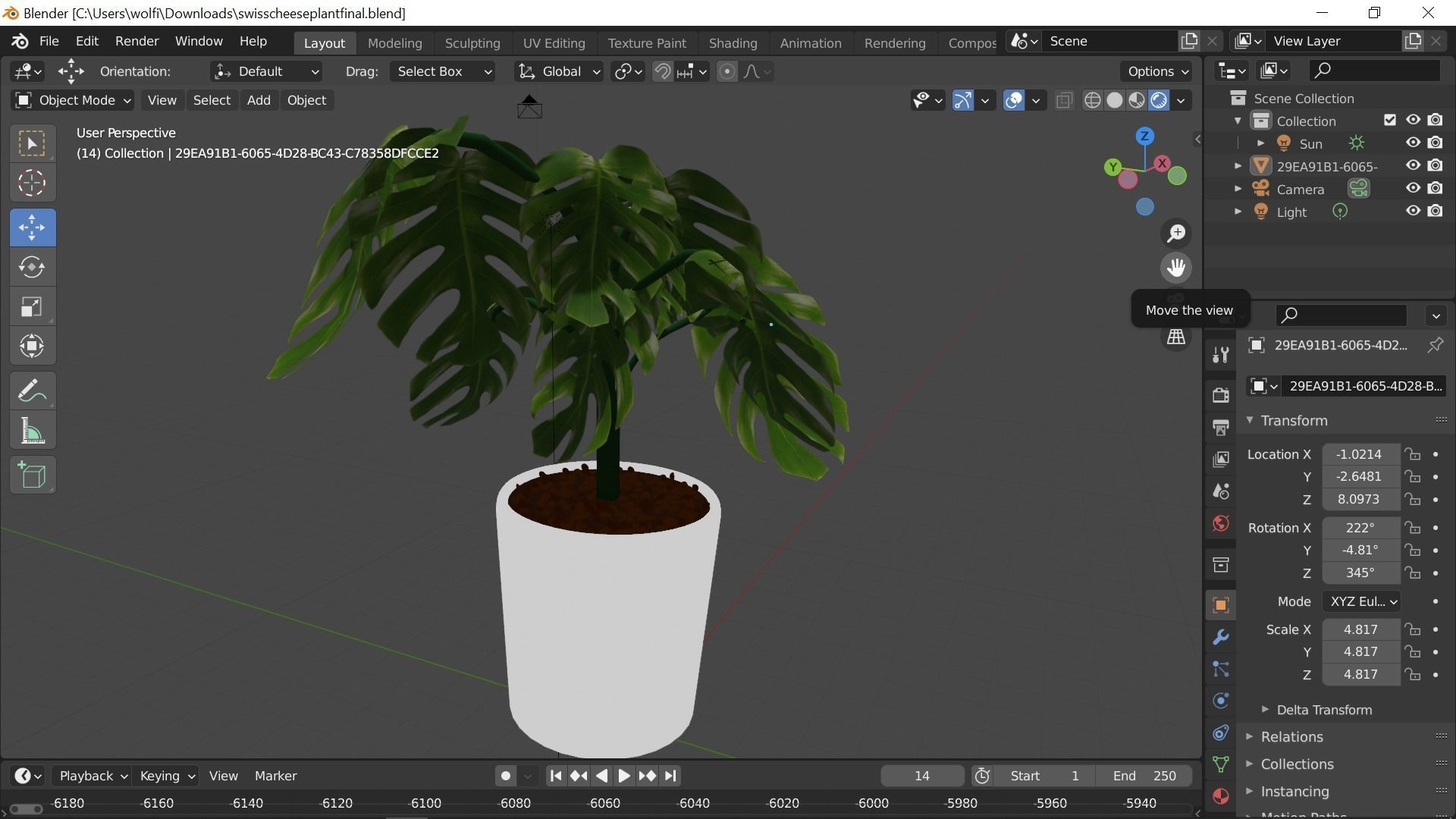Click the timeline Marker menu
Viewport: 1456px width, 819px height.
pyautogui.click(x=275, y=776)
